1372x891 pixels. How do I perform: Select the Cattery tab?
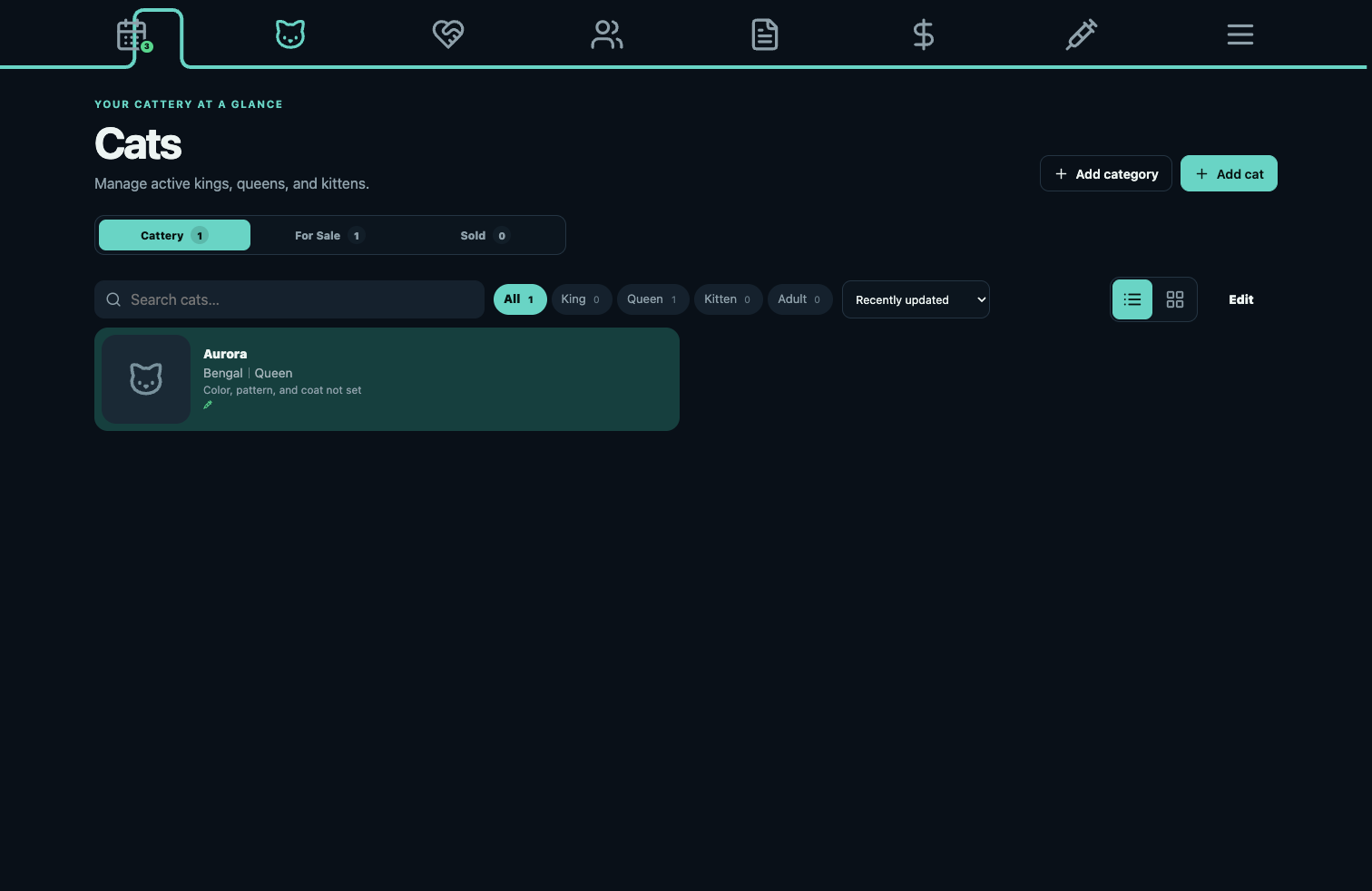pos(174,235)
